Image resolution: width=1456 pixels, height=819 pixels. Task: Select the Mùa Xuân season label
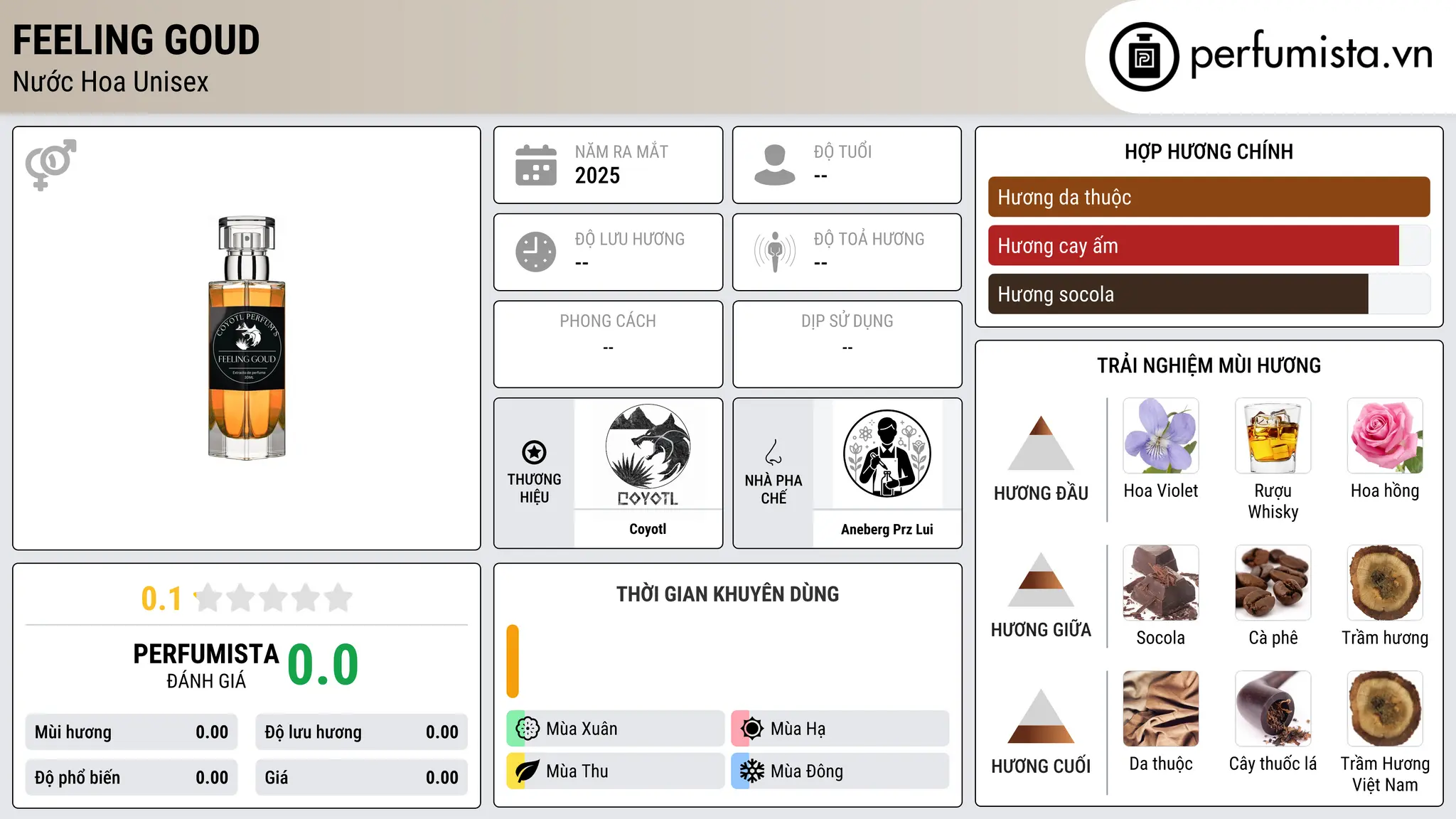click(x=582, y=729)
